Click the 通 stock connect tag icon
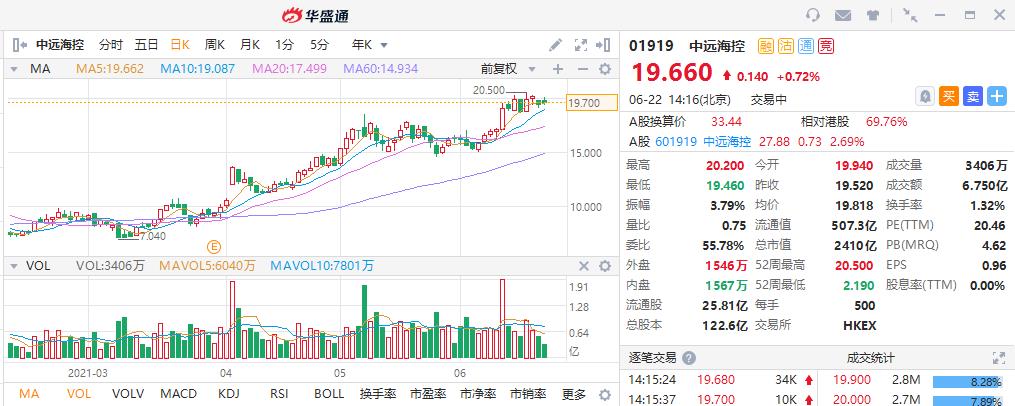Screen dimensions: 1015x406 806,45
